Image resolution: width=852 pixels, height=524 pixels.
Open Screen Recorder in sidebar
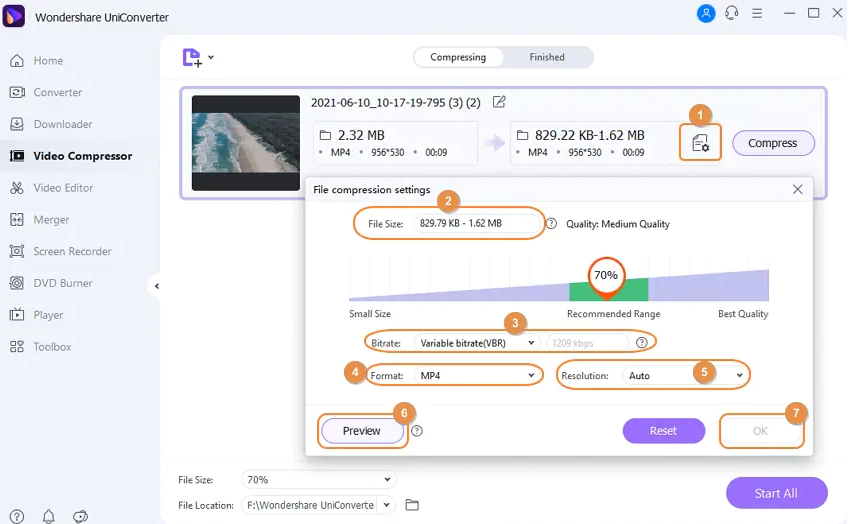[71, 251]
